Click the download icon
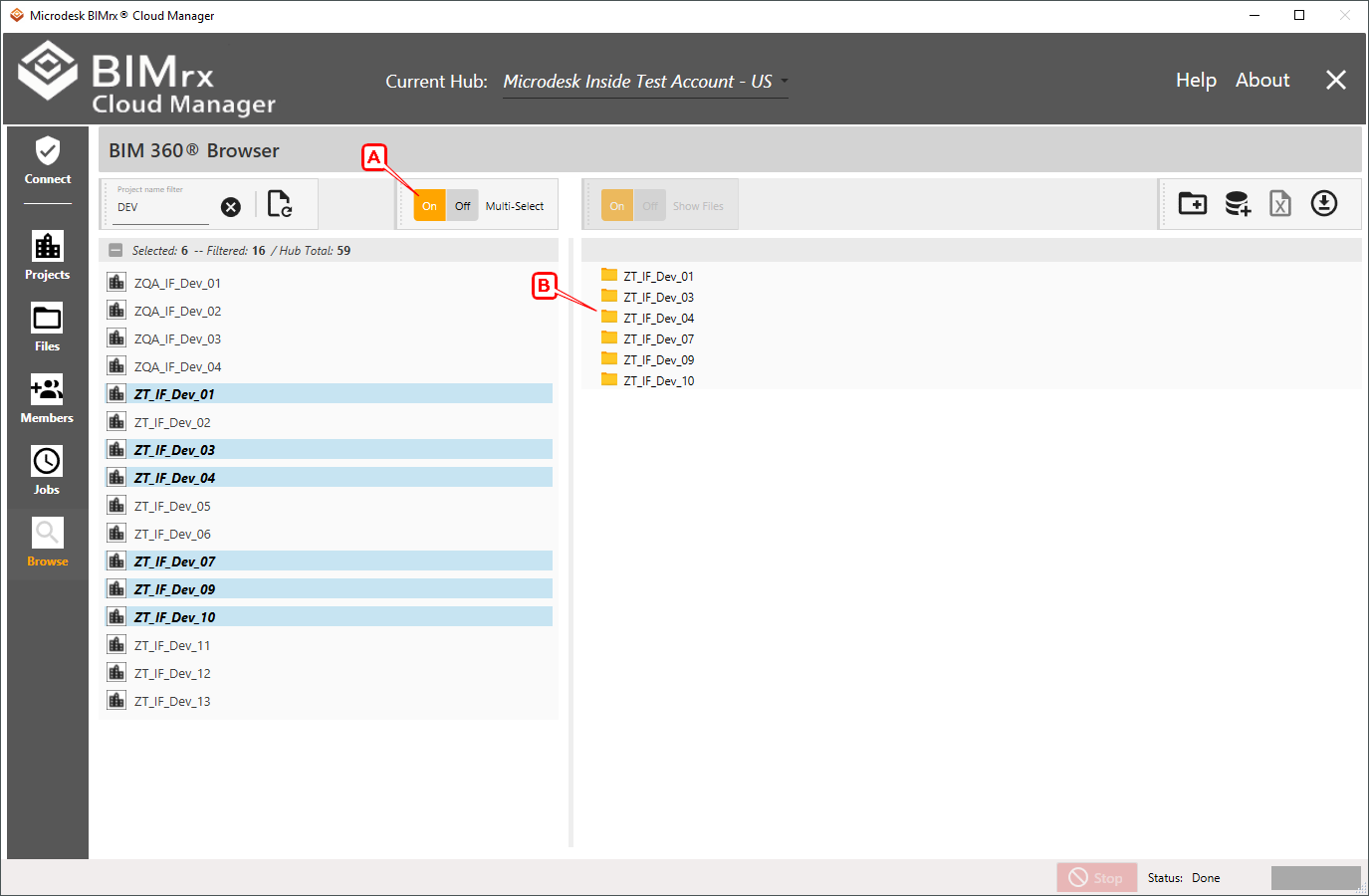 tap(1324, 203)
